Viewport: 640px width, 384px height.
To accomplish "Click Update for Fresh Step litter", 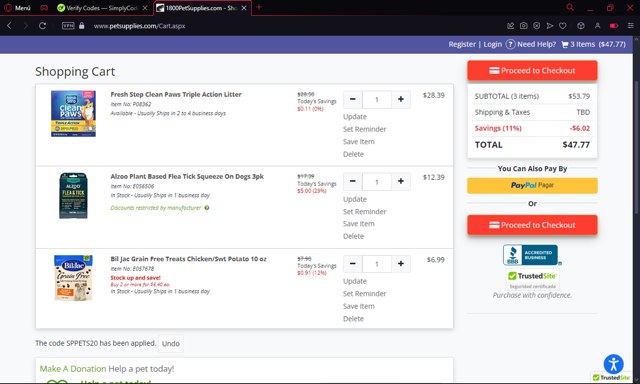I will click(x=355, y=117).
